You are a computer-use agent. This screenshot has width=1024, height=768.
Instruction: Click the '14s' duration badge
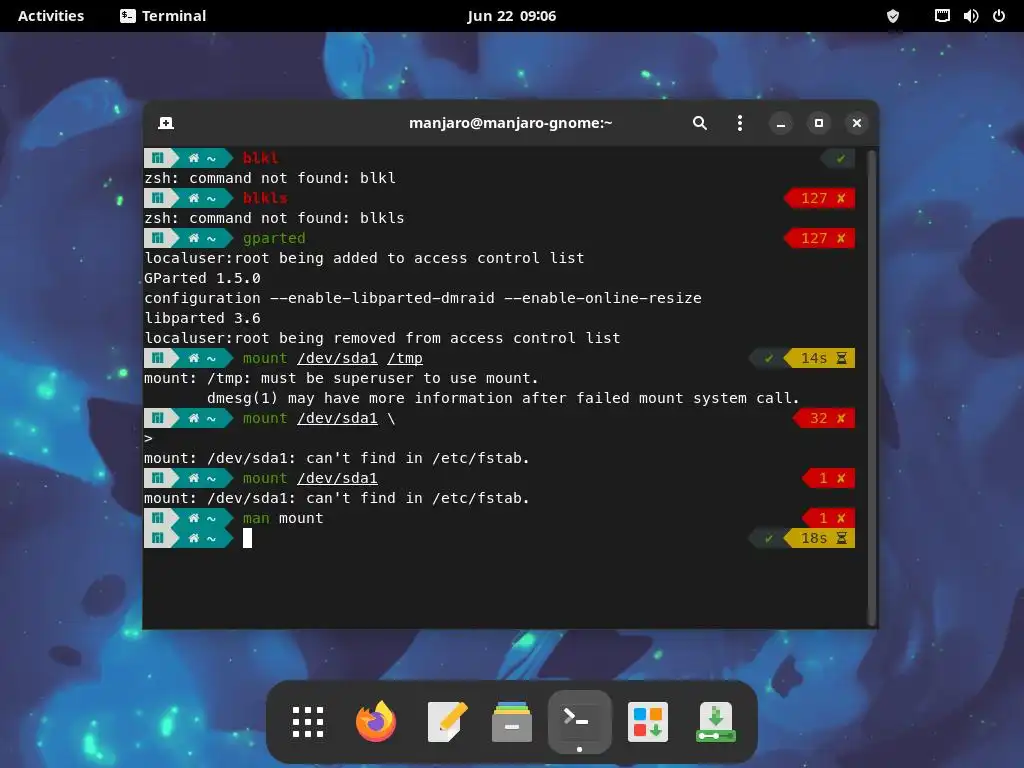point(820,358)
